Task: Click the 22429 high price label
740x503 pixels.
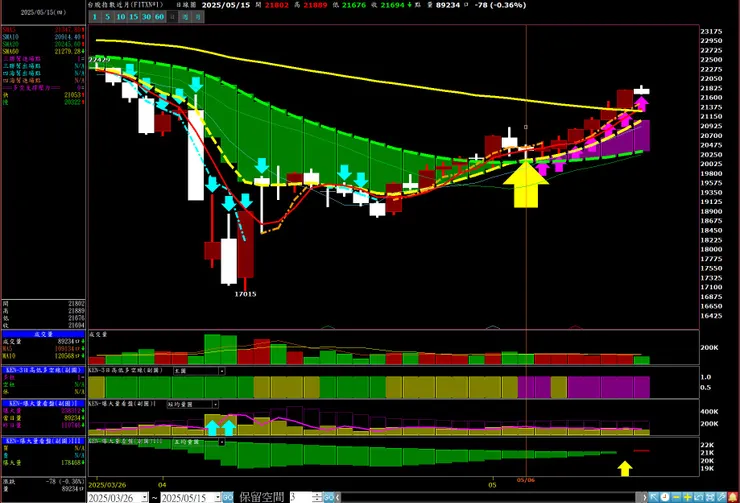Action: coord(100,60)
